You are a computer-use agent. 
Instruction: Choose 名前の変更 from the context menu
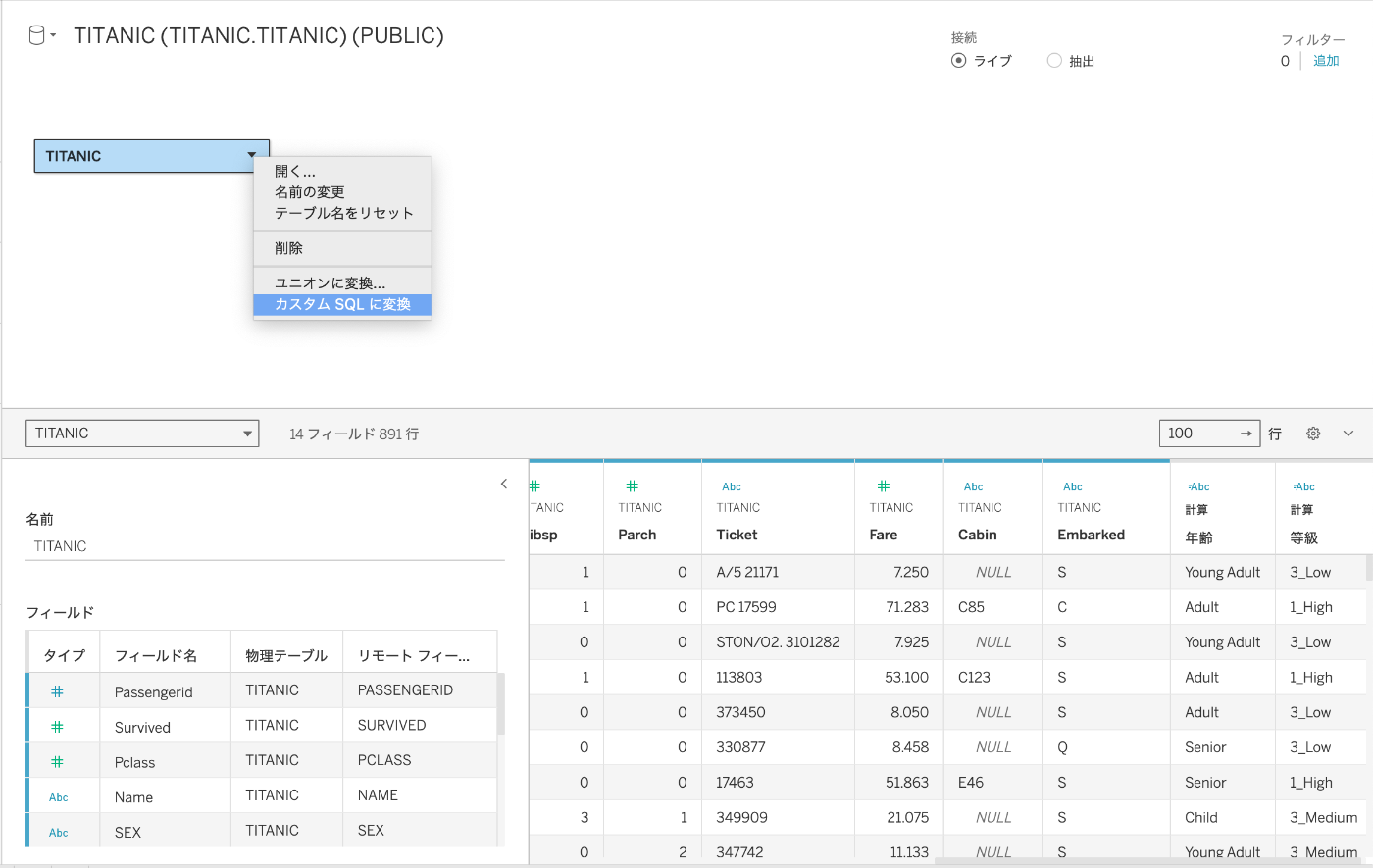point(342,192)
